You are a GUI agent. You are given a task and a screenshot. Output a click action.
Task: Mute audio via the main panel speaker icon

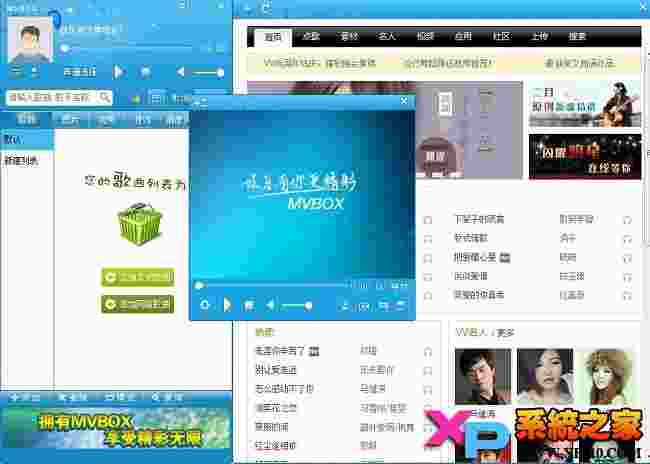coord(181,73)
